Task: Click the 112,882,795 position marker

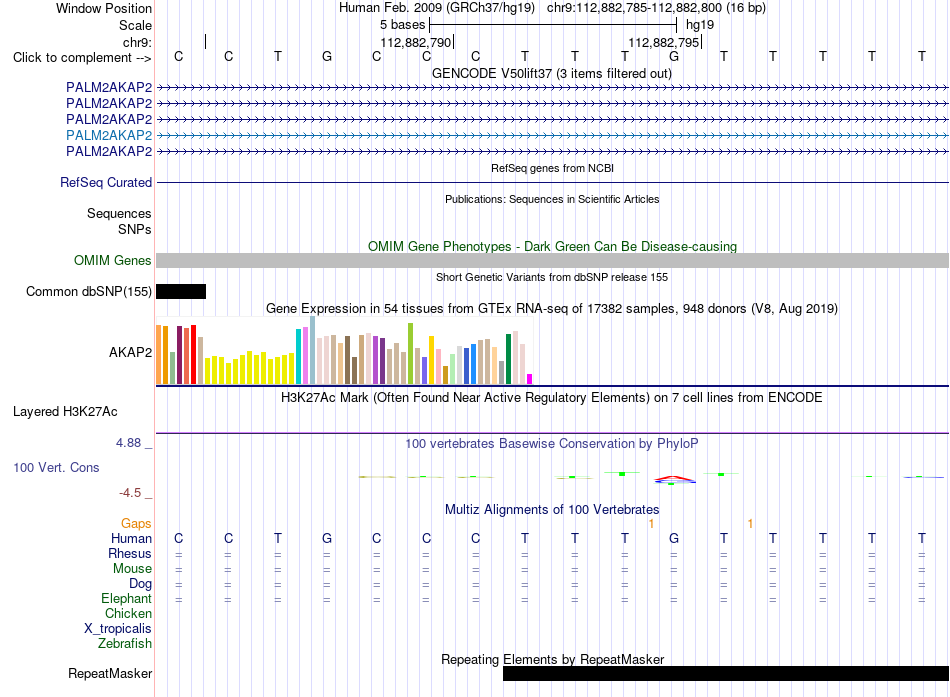Action: (664, 42)
